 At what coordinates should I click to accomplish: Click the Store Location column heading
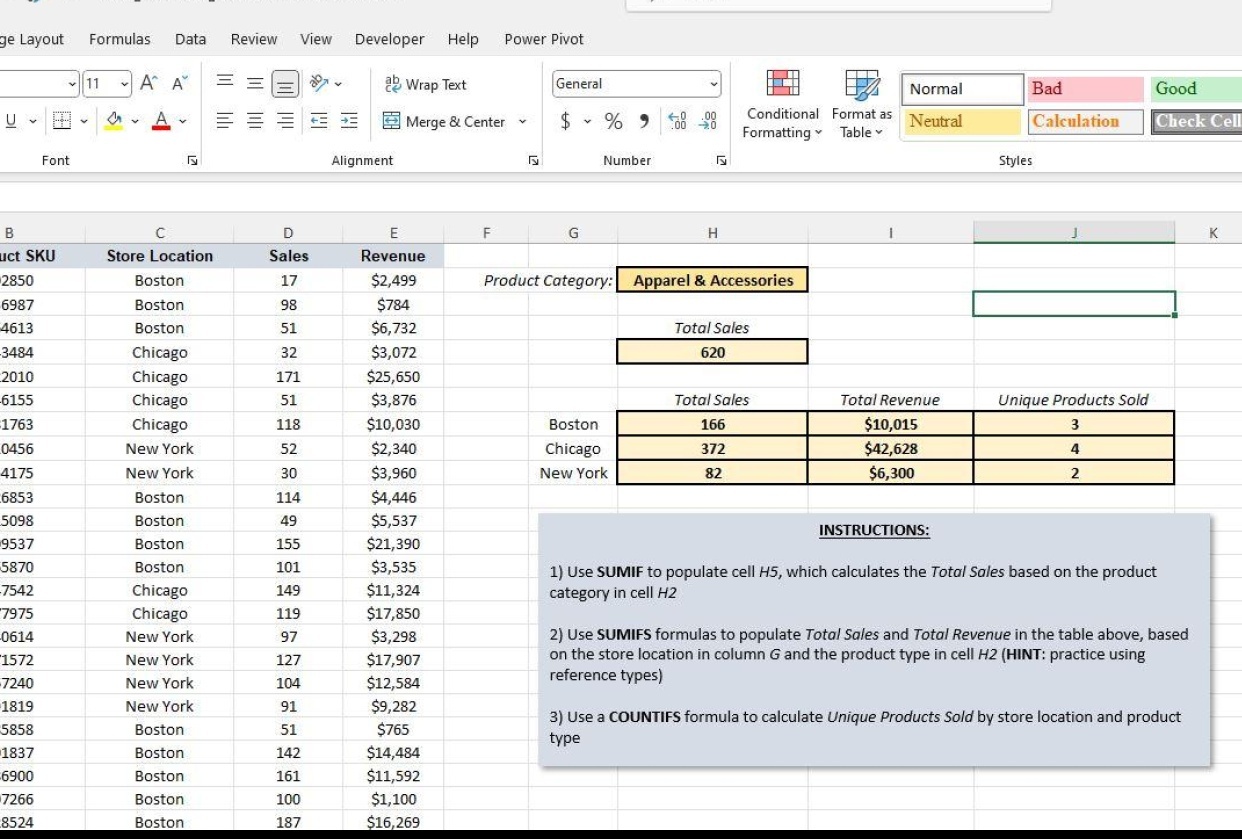point(160,256)
